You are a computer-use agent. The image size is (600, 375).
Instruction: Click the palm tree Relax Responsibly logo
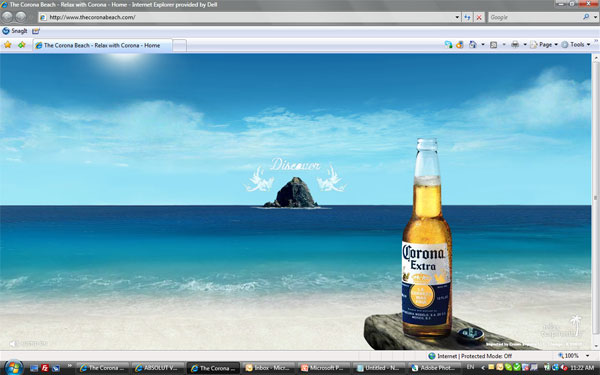[x=562, y=327]
